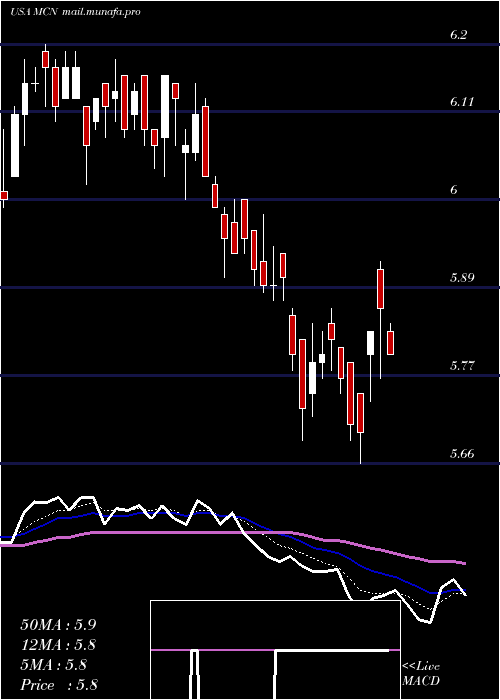The height and width of the screenshot is (700, 500).
Task: Click the last red candlestick on the chart
Action: [391, 343]
